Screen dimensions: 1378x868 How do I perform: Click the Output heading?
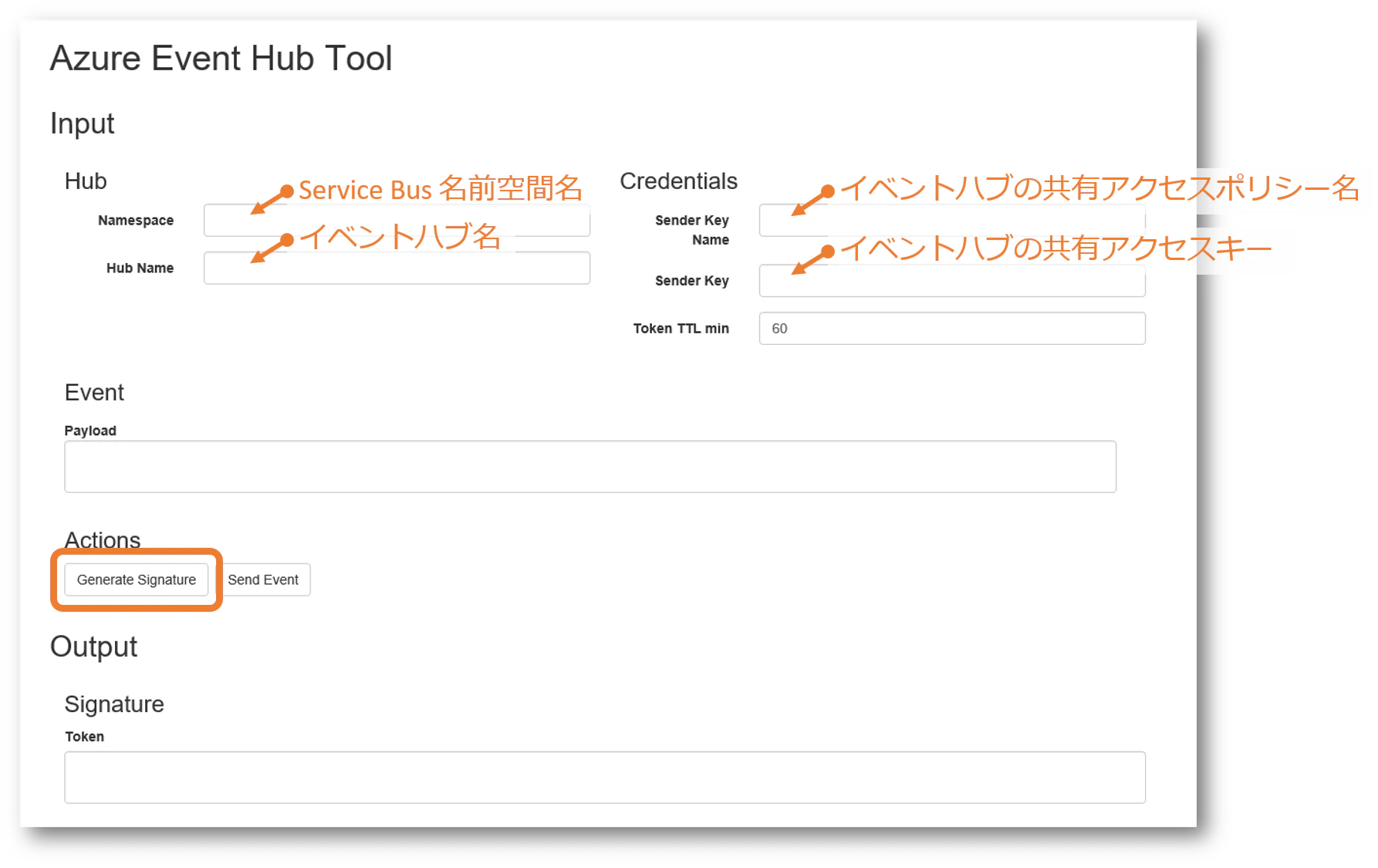(x=93, y=647)
